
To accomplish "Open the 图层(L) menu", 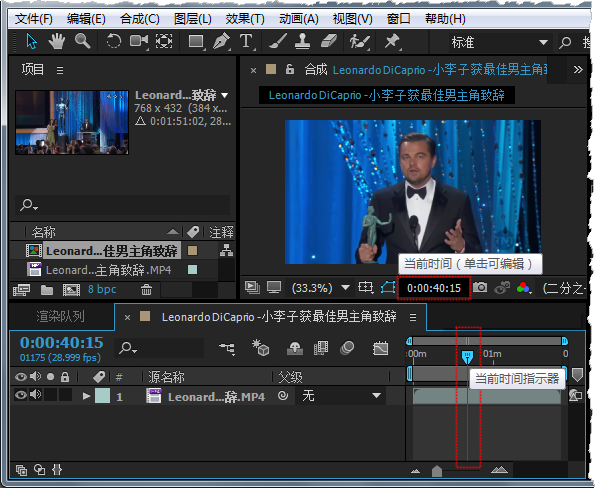I will (x=193, y=19).
